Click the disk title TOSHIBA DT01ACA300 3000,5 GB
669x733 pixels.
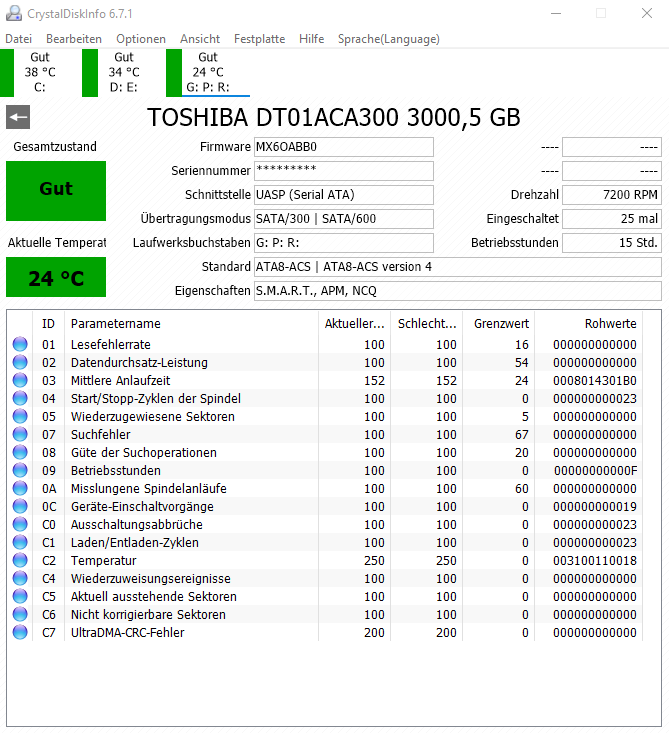click(334, 117)
